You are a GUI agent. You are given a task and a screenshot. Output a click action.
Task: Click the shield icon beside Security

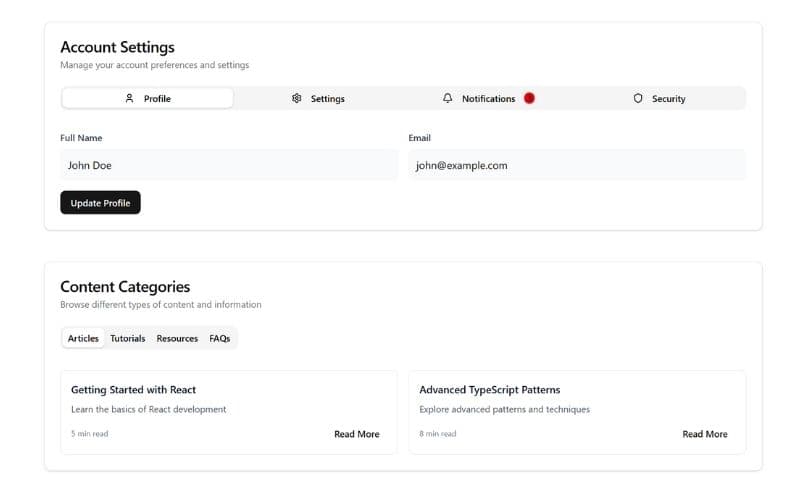(638, 99)
